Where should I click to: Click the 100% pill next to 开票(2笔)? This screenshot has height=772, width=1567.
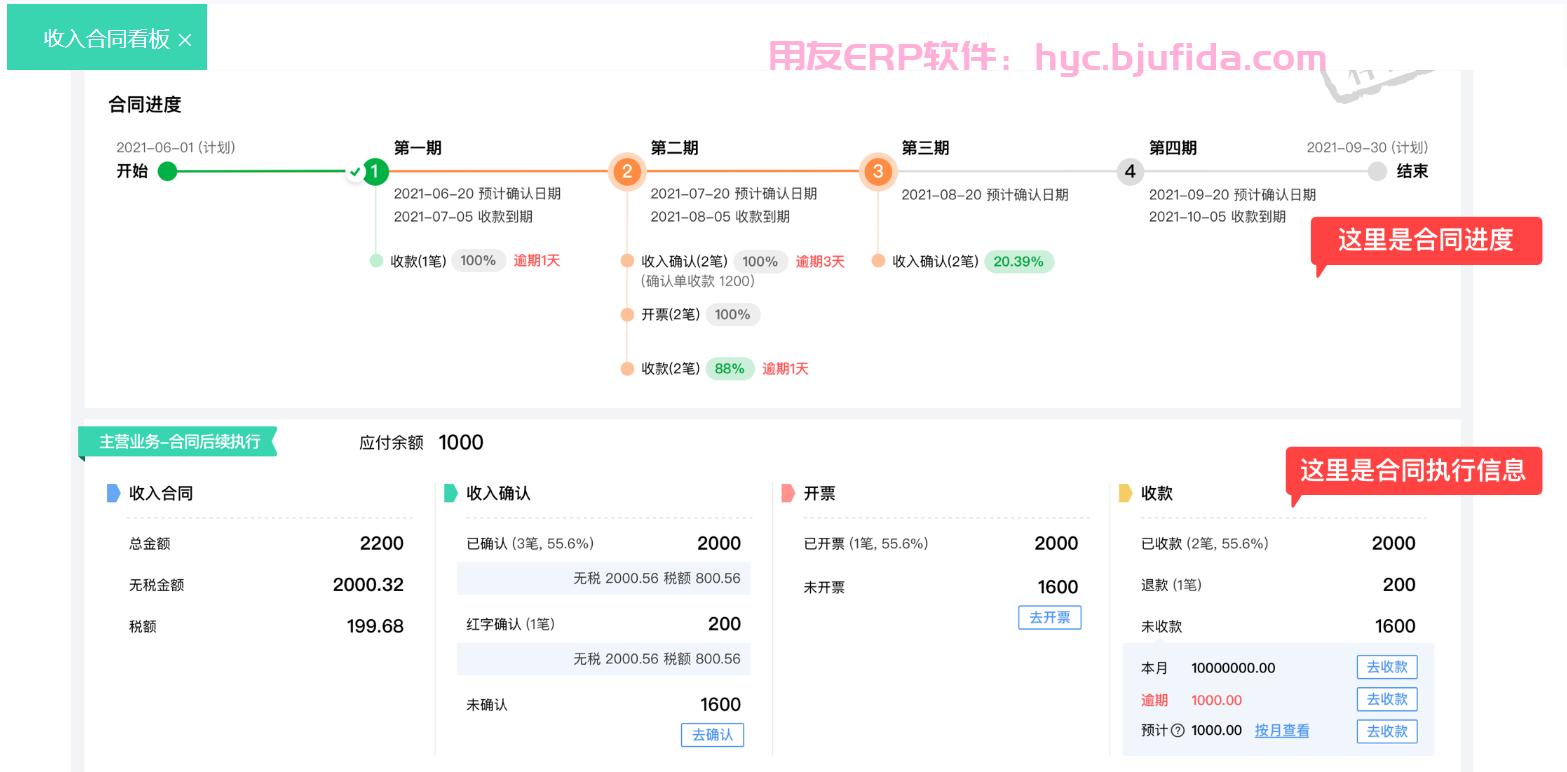click(x=733, y=315)
